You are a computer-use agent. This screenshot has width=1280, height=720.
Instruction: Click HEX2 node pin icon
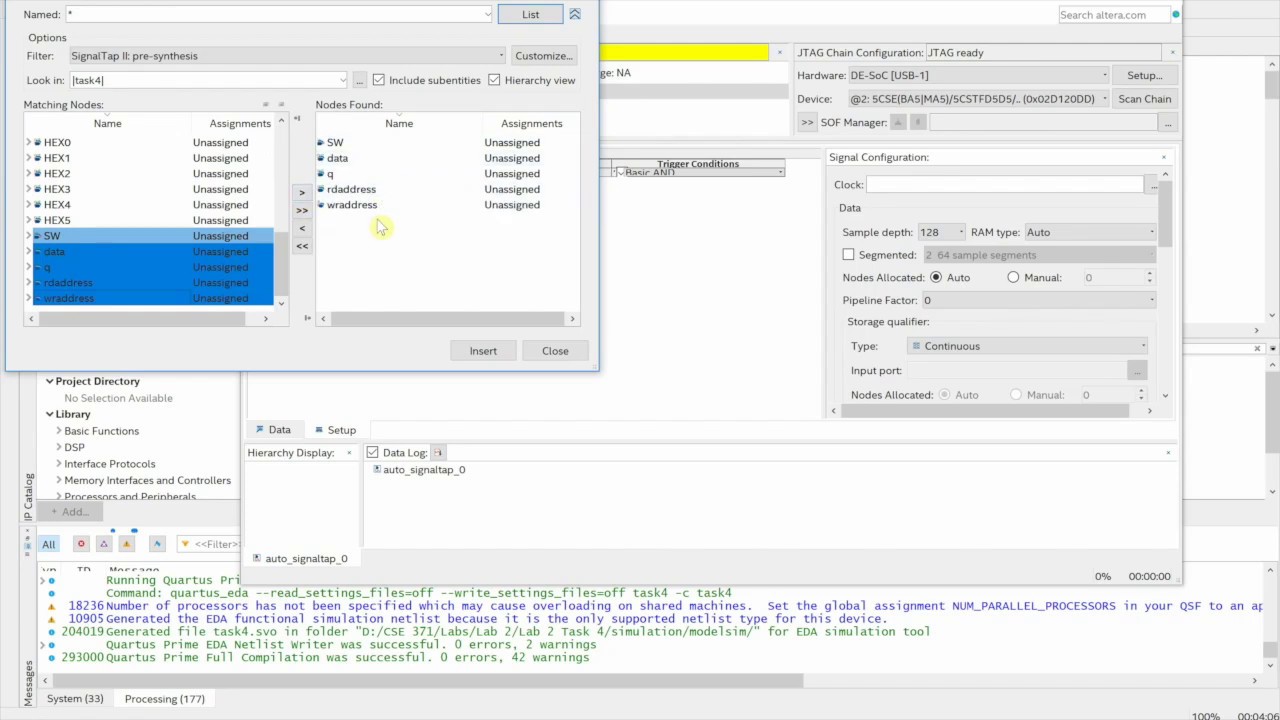(38, 174)
